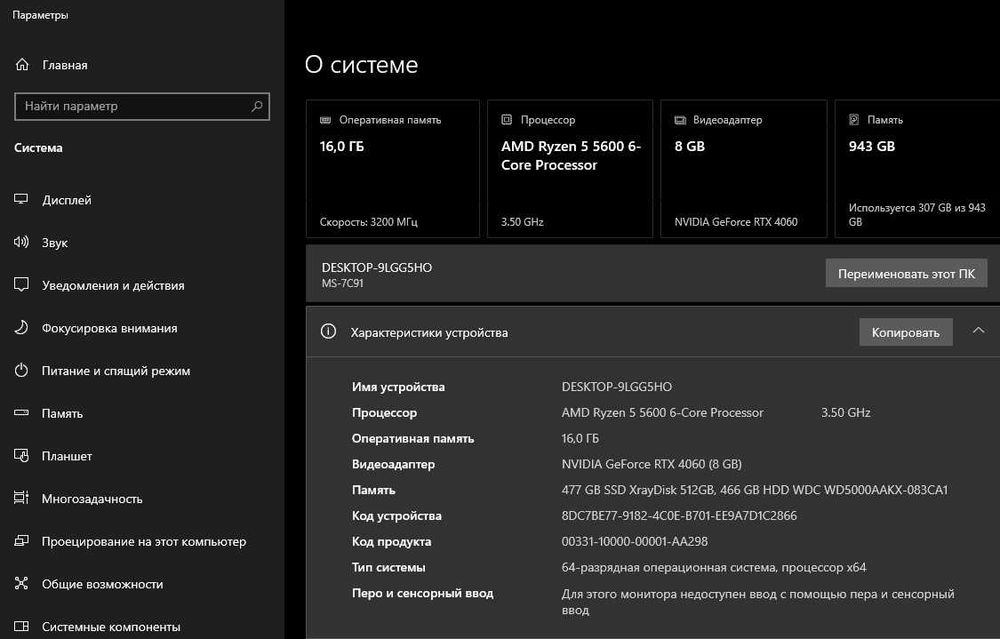
Task: Click the Focus assist moon icon
Action: [21, 328]
